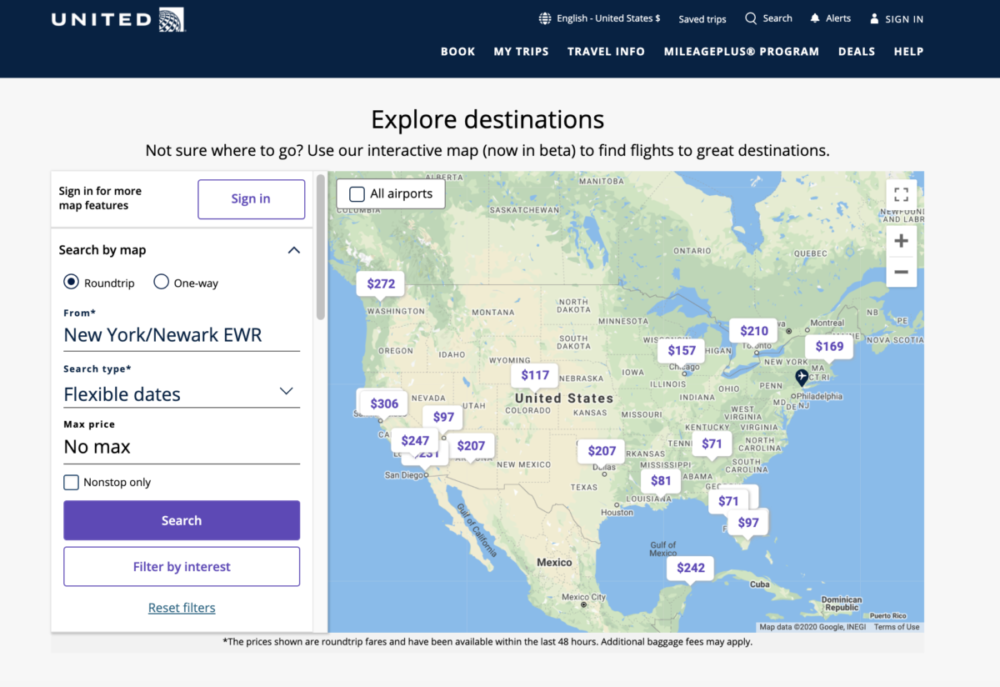
Task: Expand the map to fullscreen view
Action: point(901,194)
